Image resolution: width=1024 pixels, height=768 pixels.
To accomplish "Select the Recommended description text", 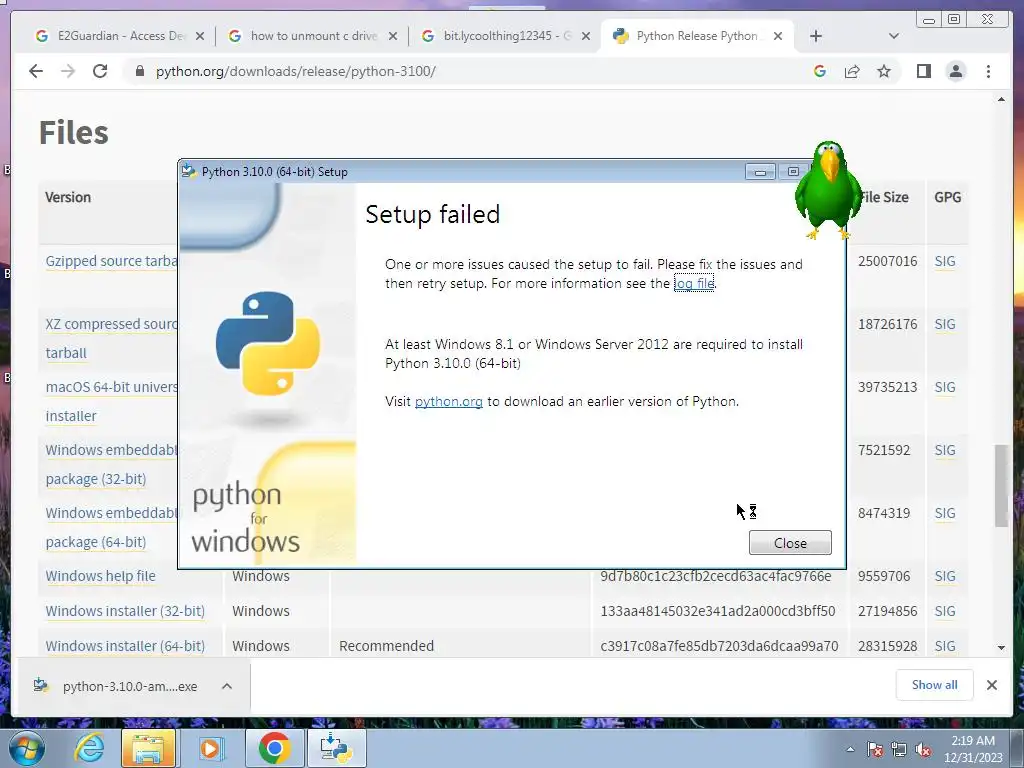I will [387, 646].
